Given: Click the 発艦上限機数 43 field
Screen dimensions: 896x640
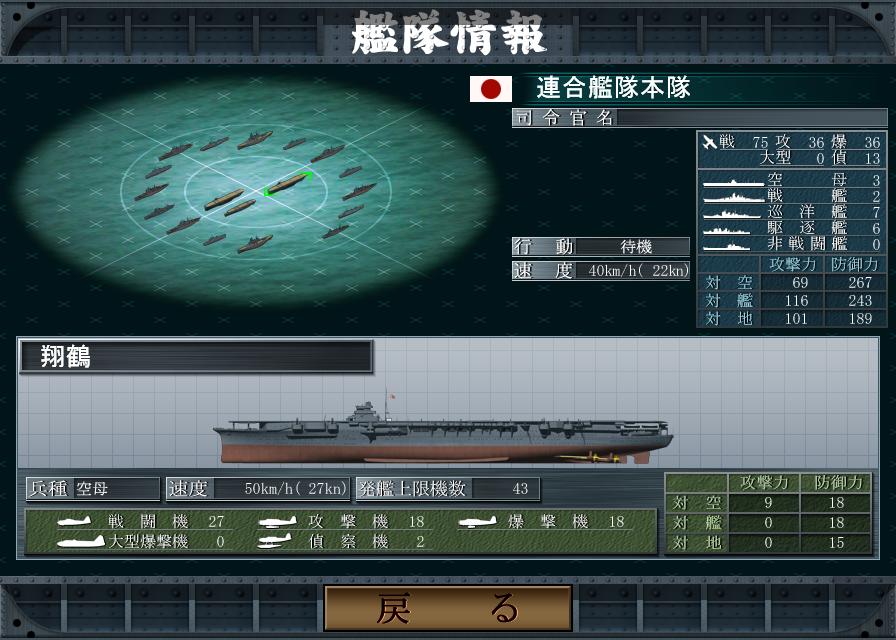Looking at the screenshot, I should tap(447, 489).
